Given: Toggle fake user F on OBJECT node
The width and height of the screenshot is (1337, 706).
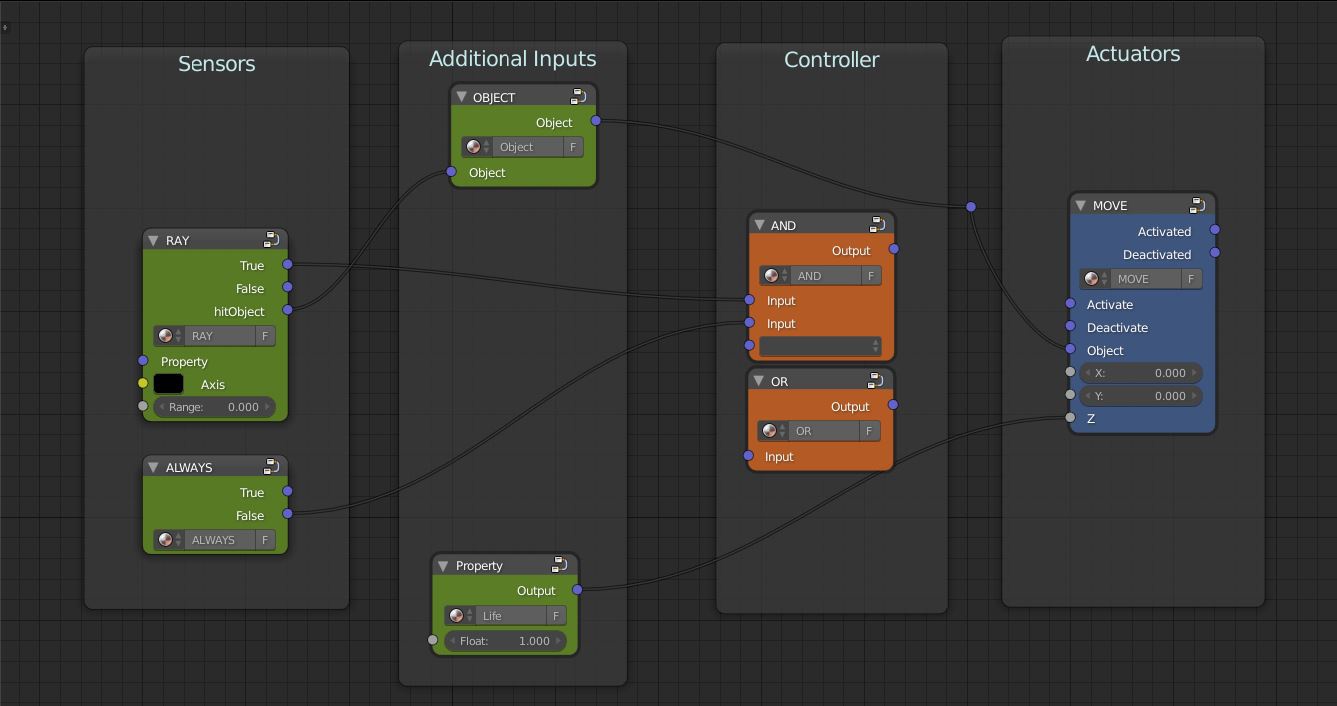Looking at the screenshot, I should point(573,147).
